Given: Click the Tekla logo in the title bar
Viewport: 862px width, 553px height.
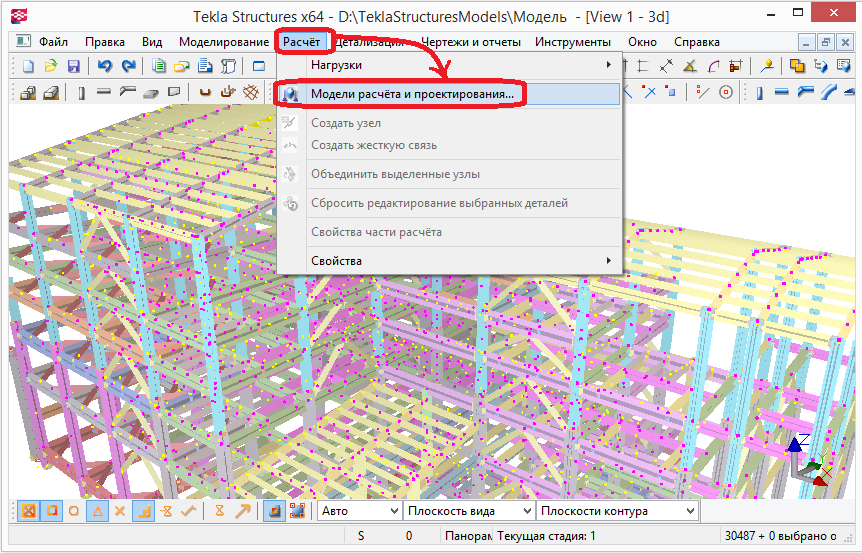Looking at the screenshot, I should click(x=19, y=15).
